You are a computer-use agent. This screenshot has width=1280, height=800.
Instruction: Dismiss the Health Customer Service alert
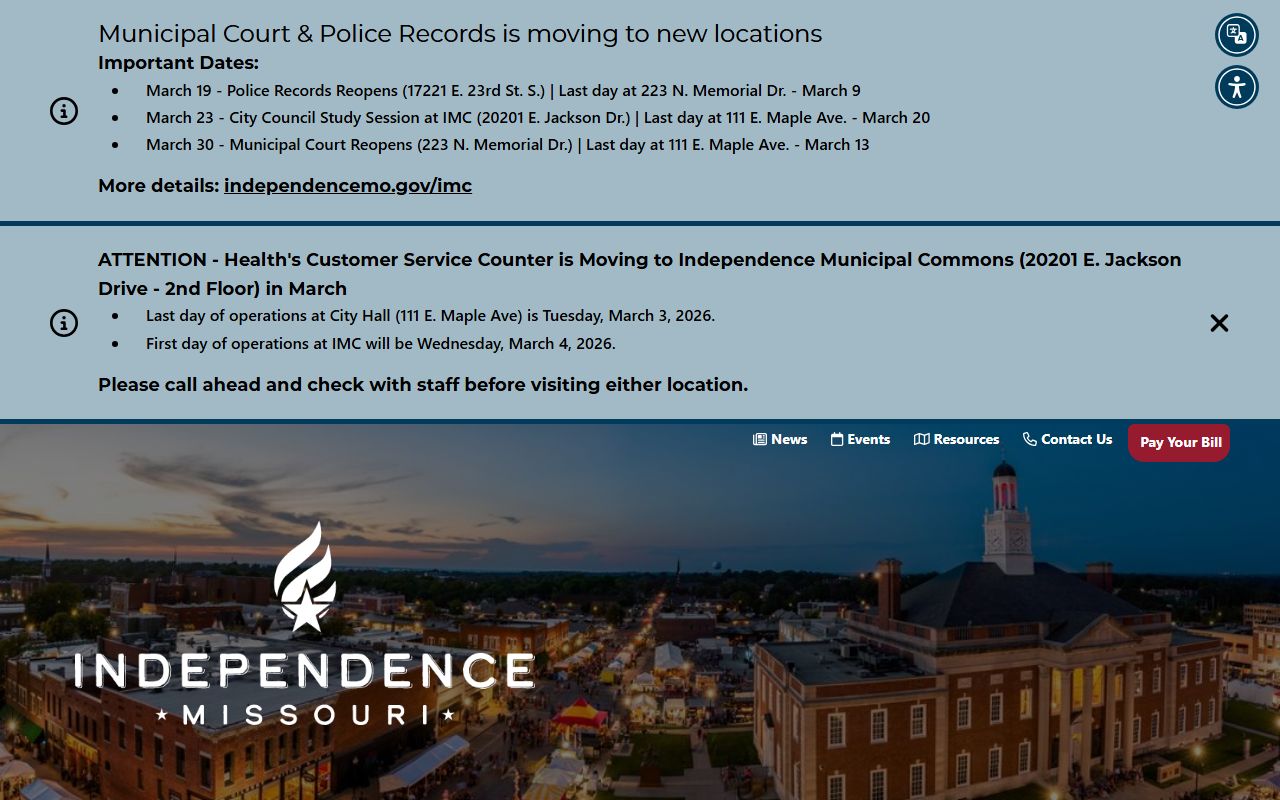pos(1219,323)
